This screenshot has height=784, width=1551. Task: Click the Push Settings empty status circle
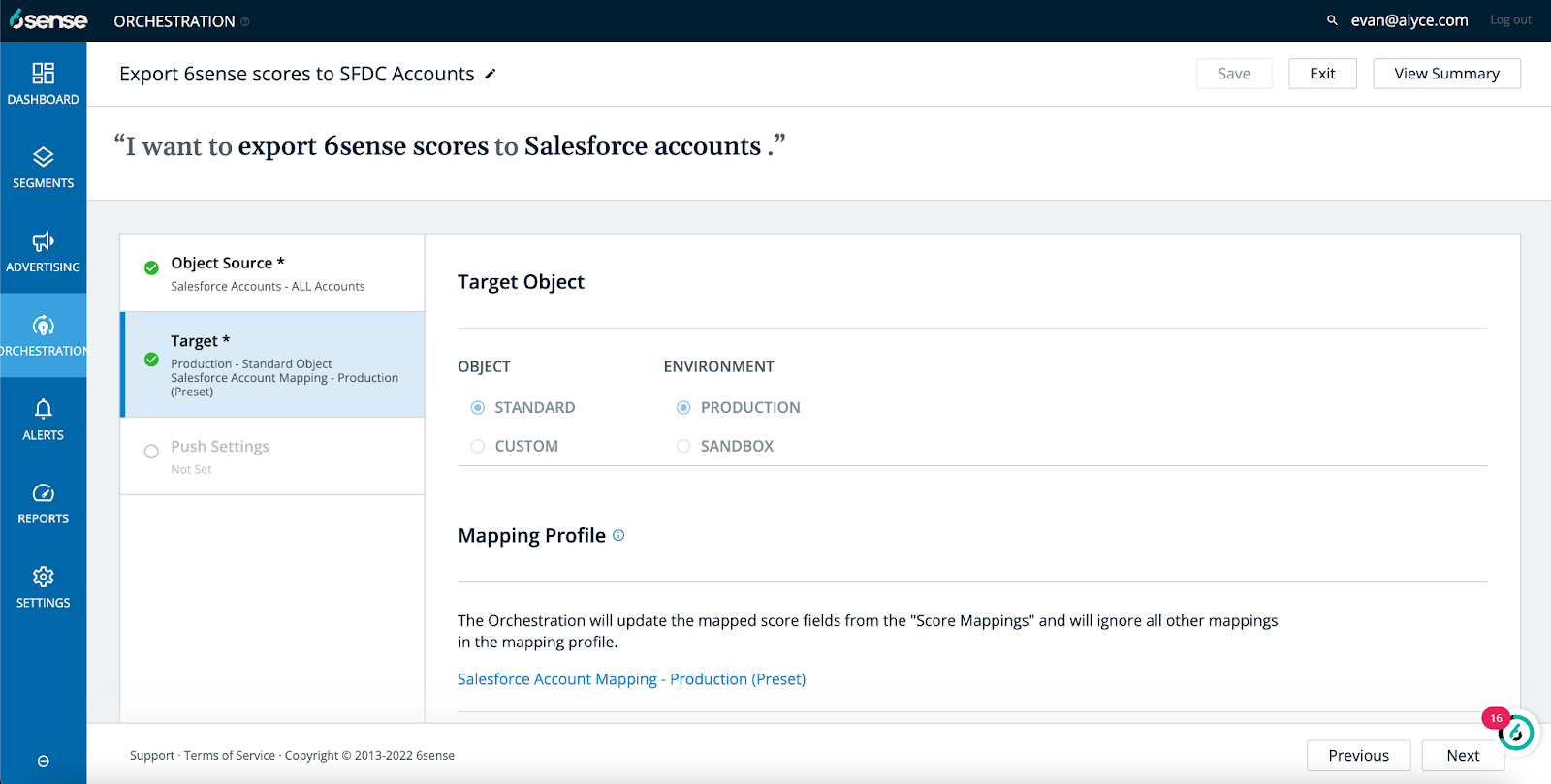tap(151, 452)
